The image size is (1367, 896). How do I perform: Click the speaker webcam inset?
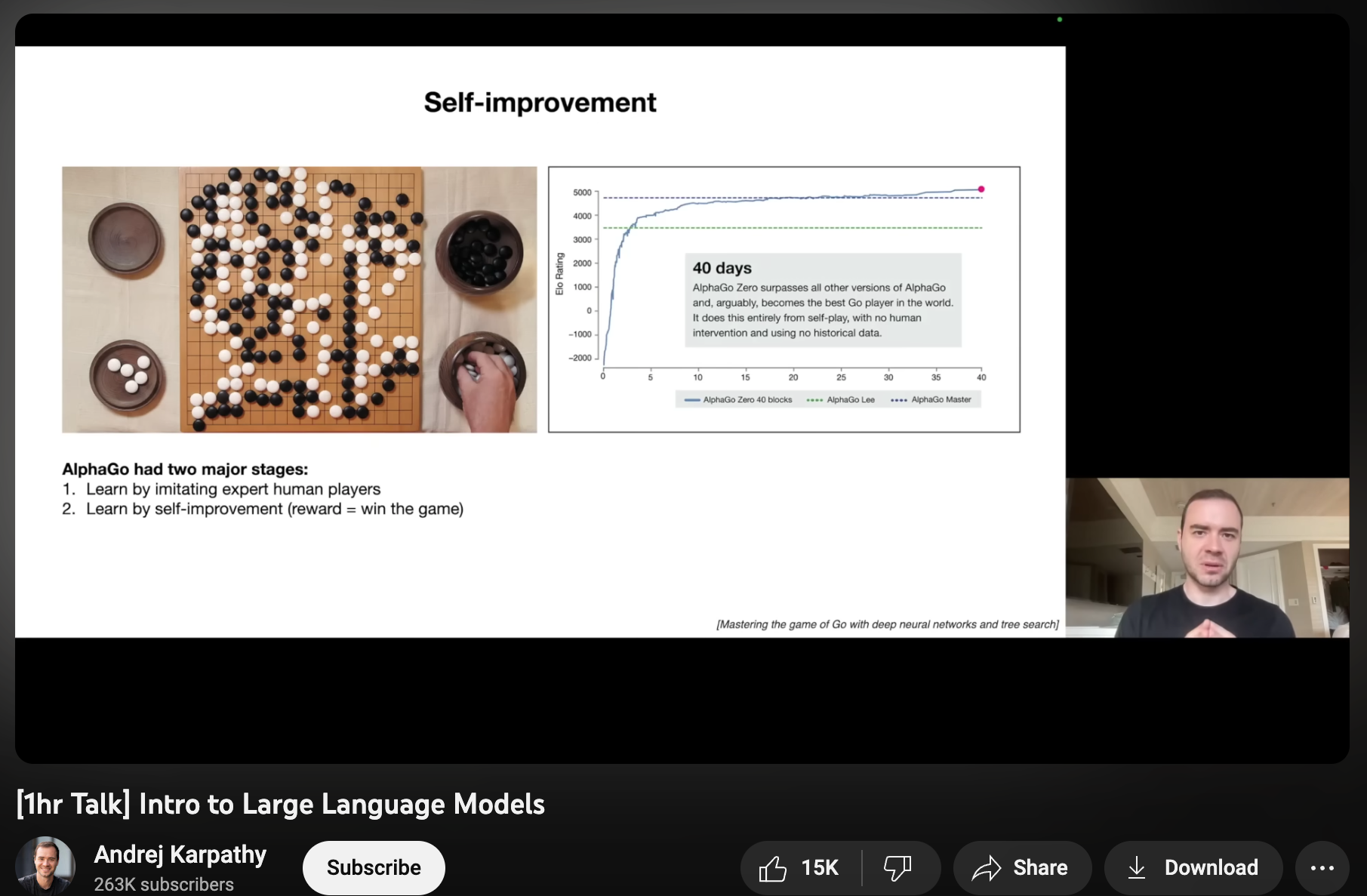point(1207,558)
